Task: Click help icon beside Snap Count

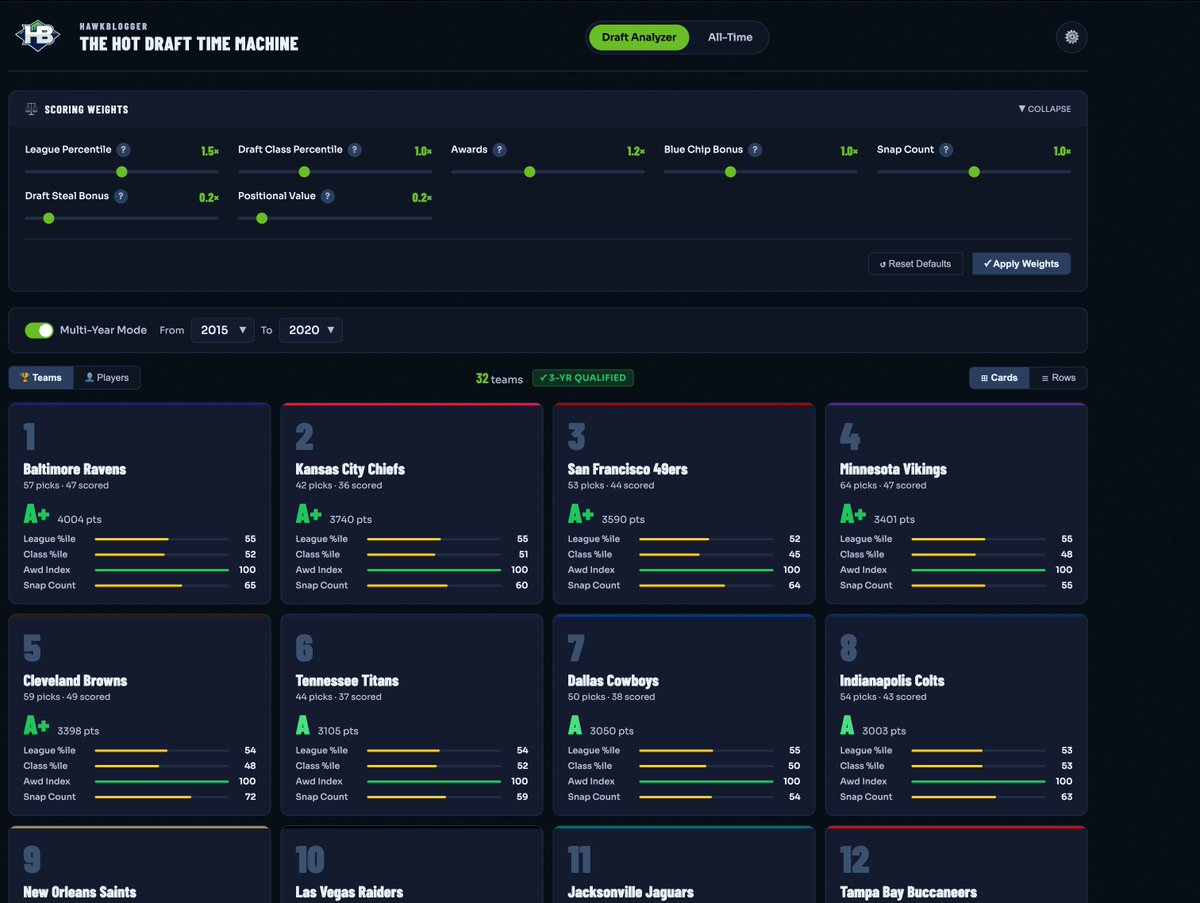Action: (945, 150)
